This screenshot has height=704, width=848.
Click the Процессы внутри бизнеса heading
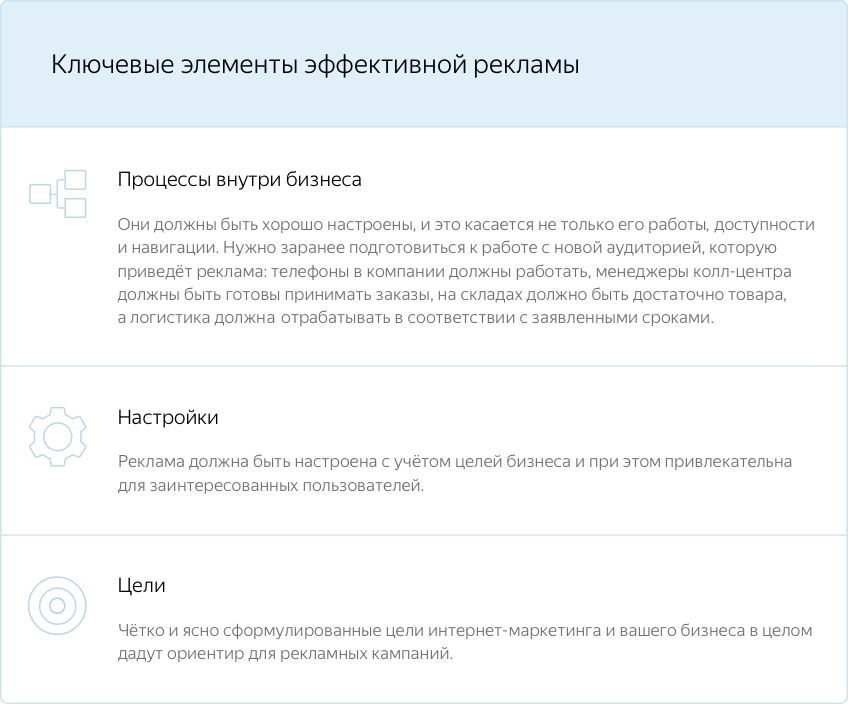239,180
